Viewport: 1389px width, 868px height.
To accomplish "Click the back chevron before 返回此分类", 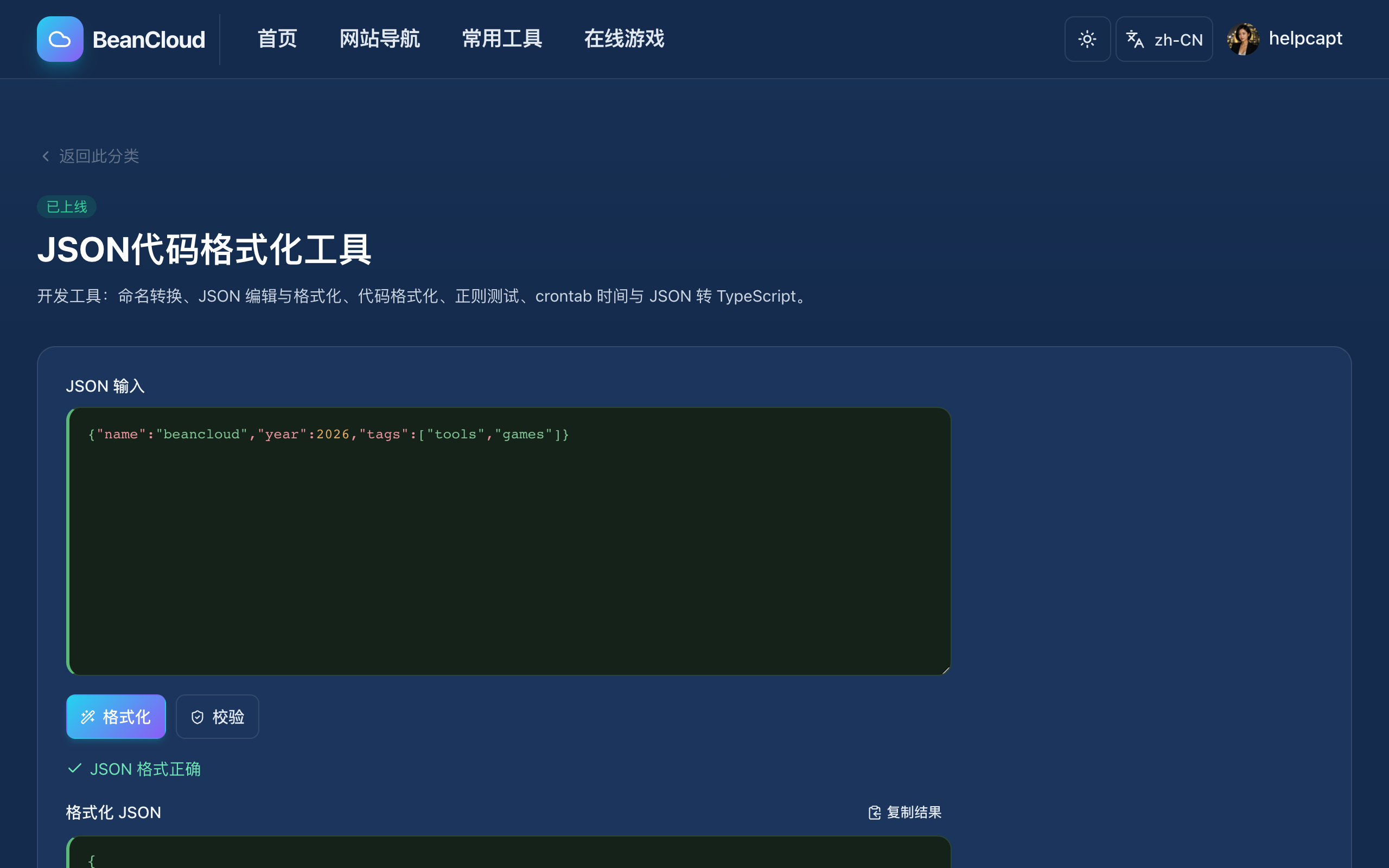I will (x=46, y=156).
